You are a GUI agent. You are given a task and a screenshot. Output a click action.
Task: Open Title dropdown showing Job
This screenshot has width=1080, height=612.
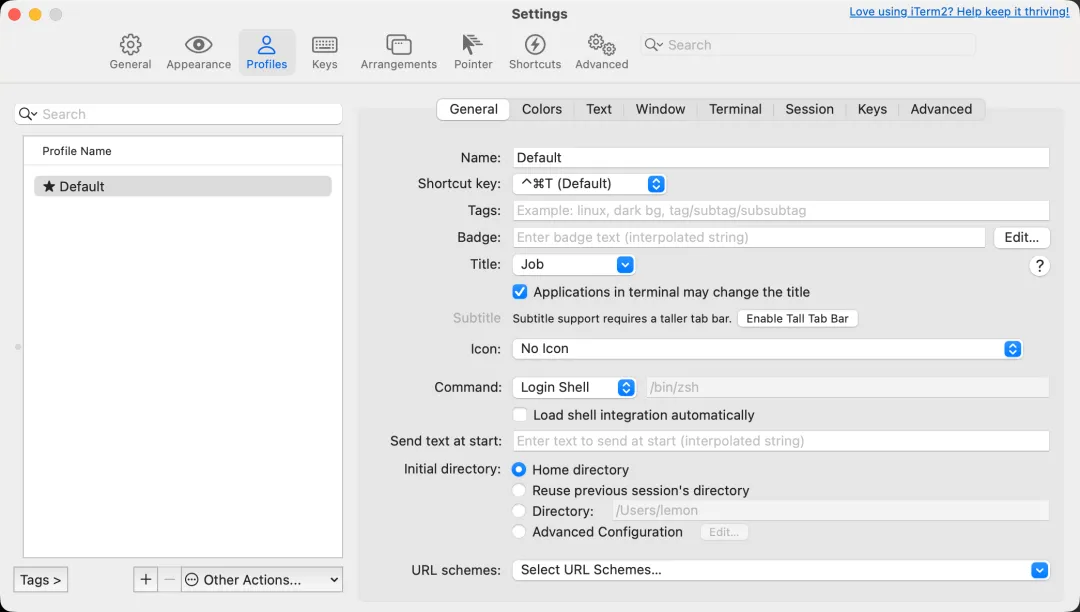(574, 264)
